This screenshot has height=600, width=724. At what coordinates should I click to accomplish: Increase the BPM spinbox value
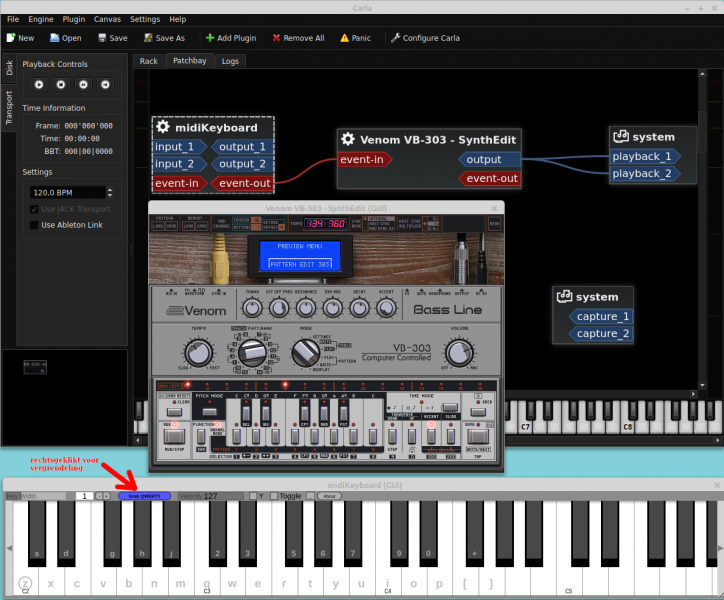click(109, 189)
